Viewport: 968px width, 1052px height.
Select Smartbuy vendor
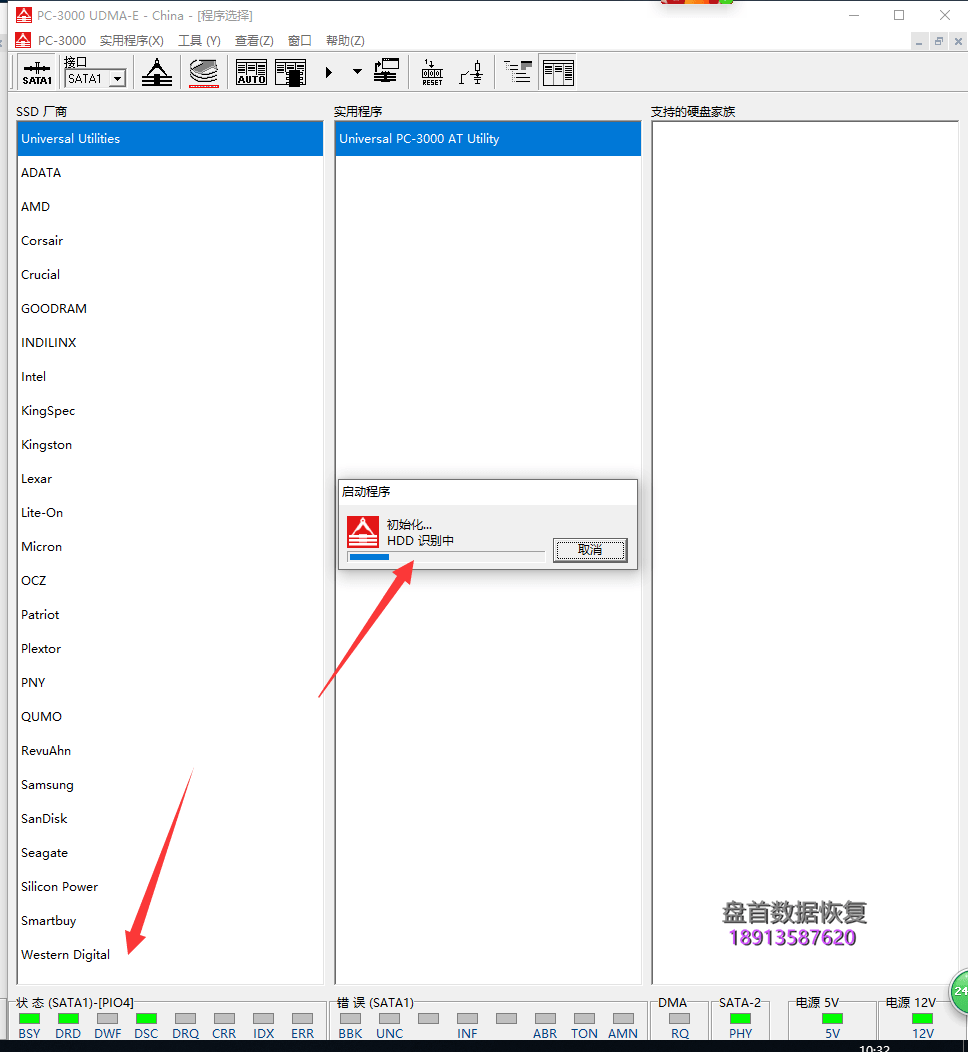pos(170,920)
